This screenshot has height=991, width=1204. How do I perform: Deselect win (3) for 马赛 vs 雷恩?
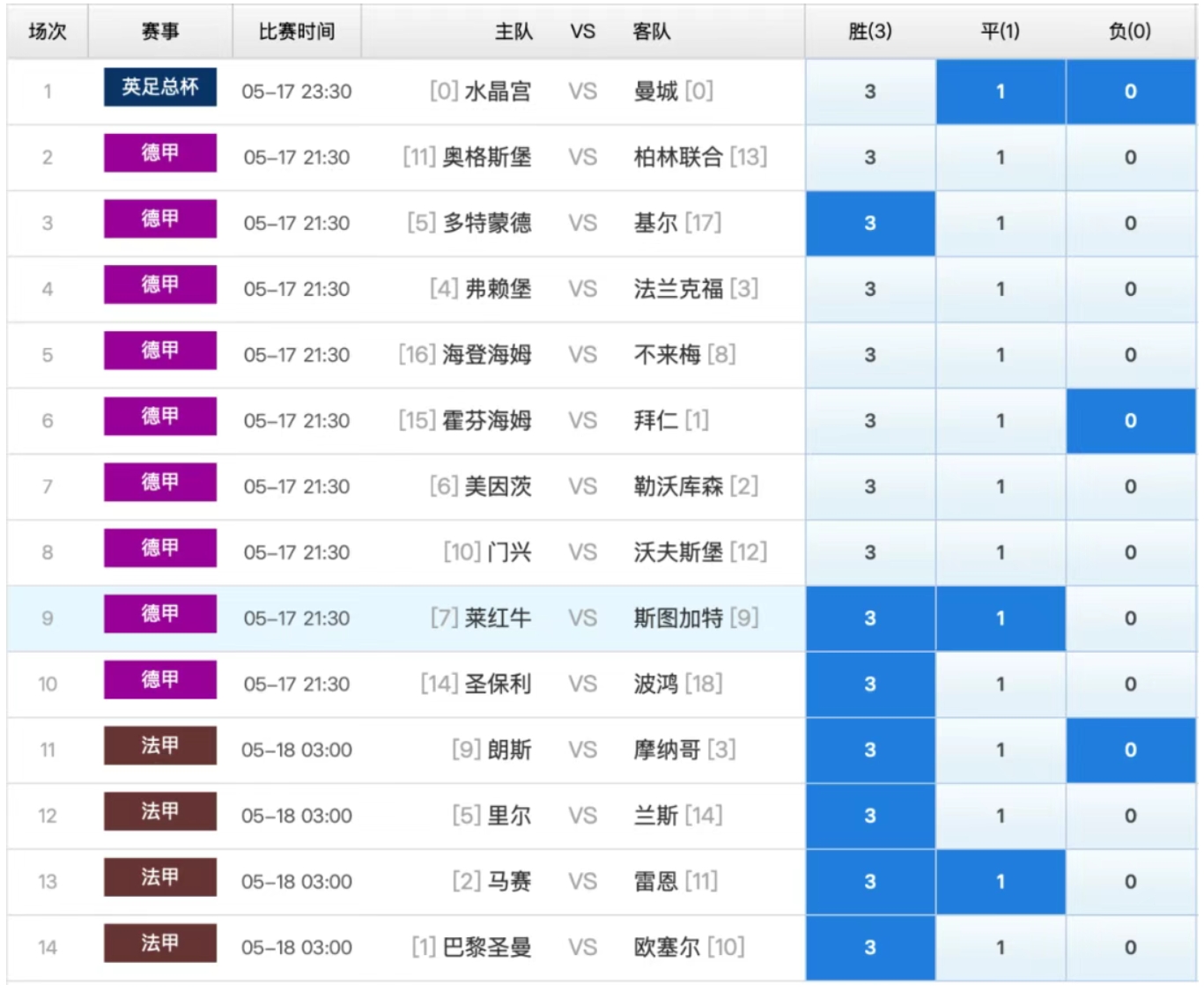(x=870, y=882)
